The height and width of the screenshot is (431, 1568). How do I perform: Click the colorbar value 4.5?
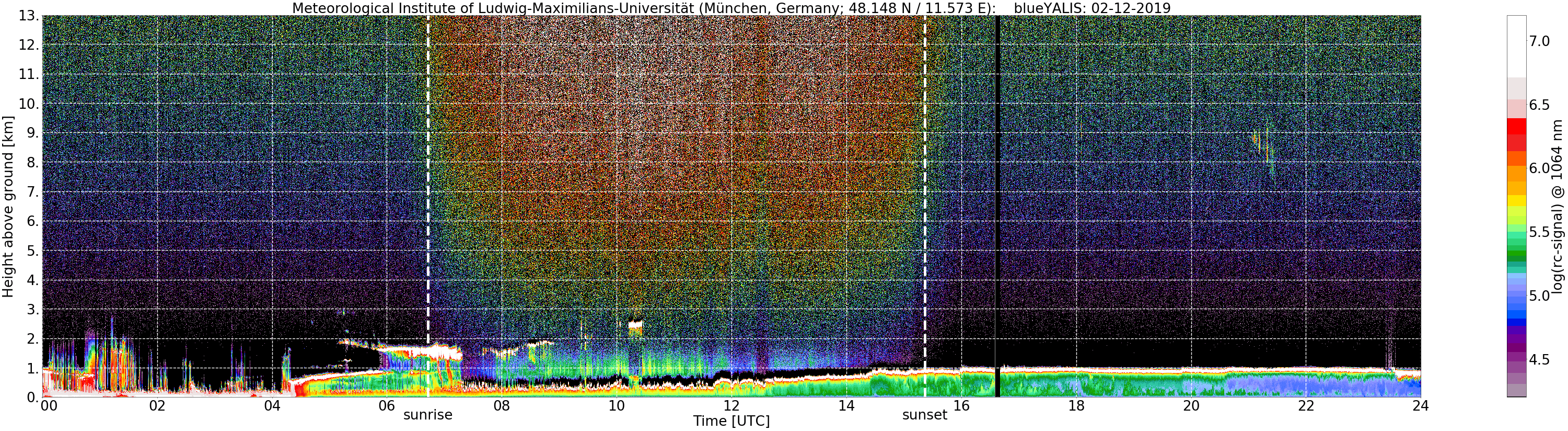[x=1539, y=360]
